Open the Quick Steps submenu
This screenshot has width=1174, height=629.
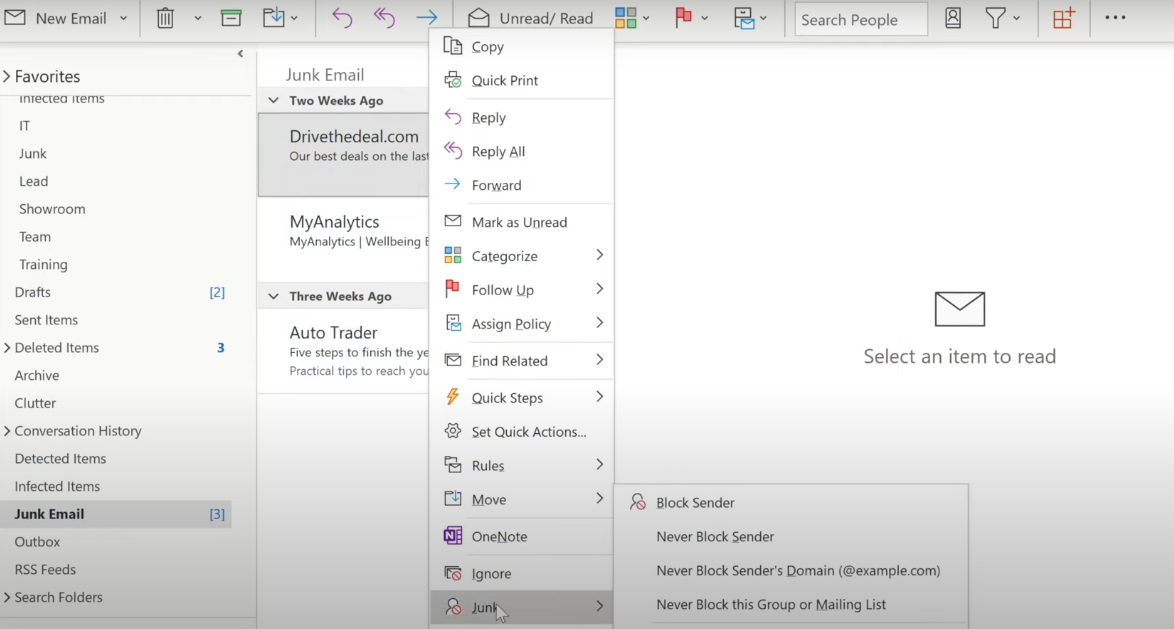pos(522,398)
